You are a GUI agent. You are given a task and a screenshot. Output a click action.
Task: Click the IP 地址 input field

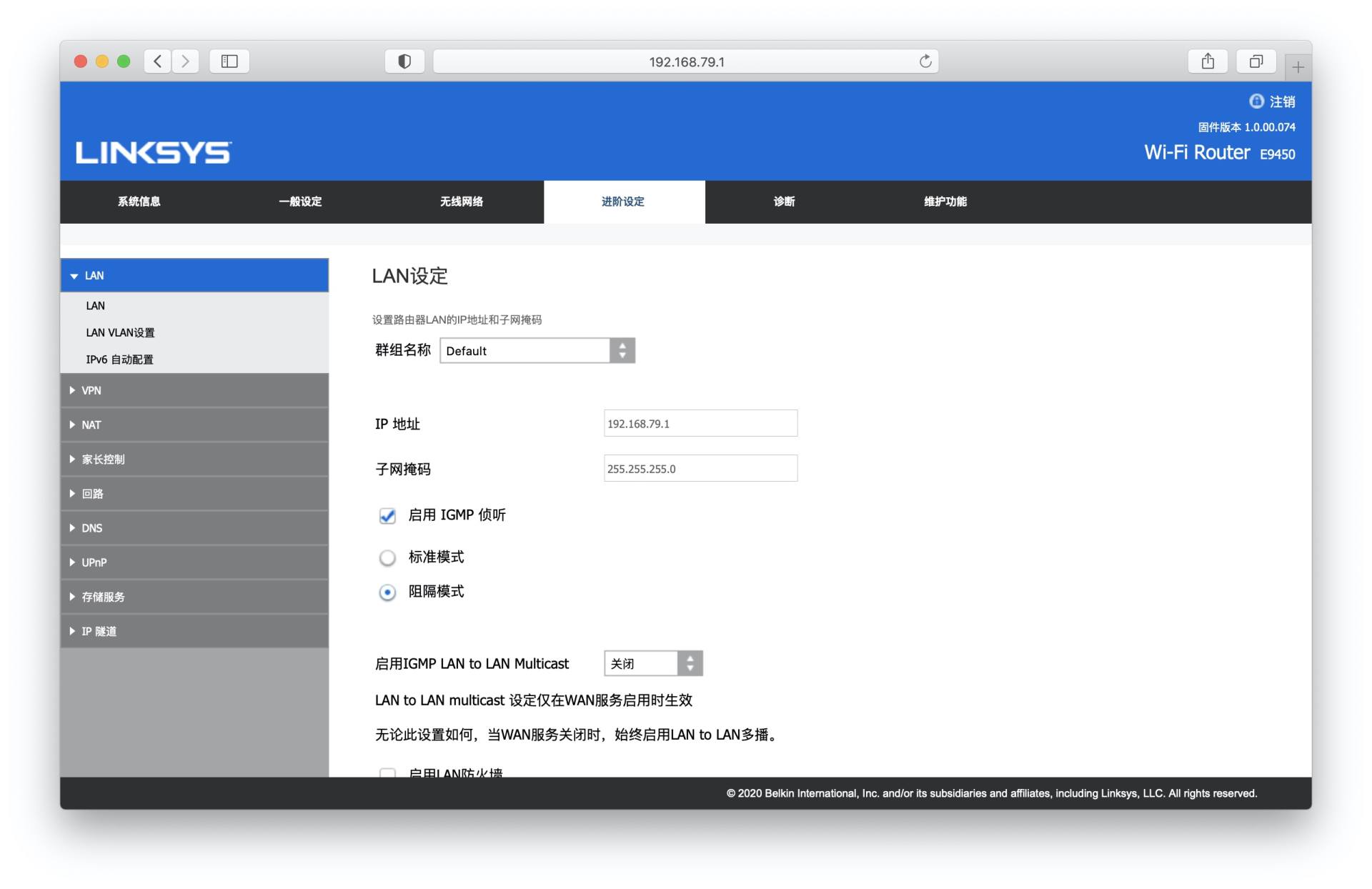700,423
